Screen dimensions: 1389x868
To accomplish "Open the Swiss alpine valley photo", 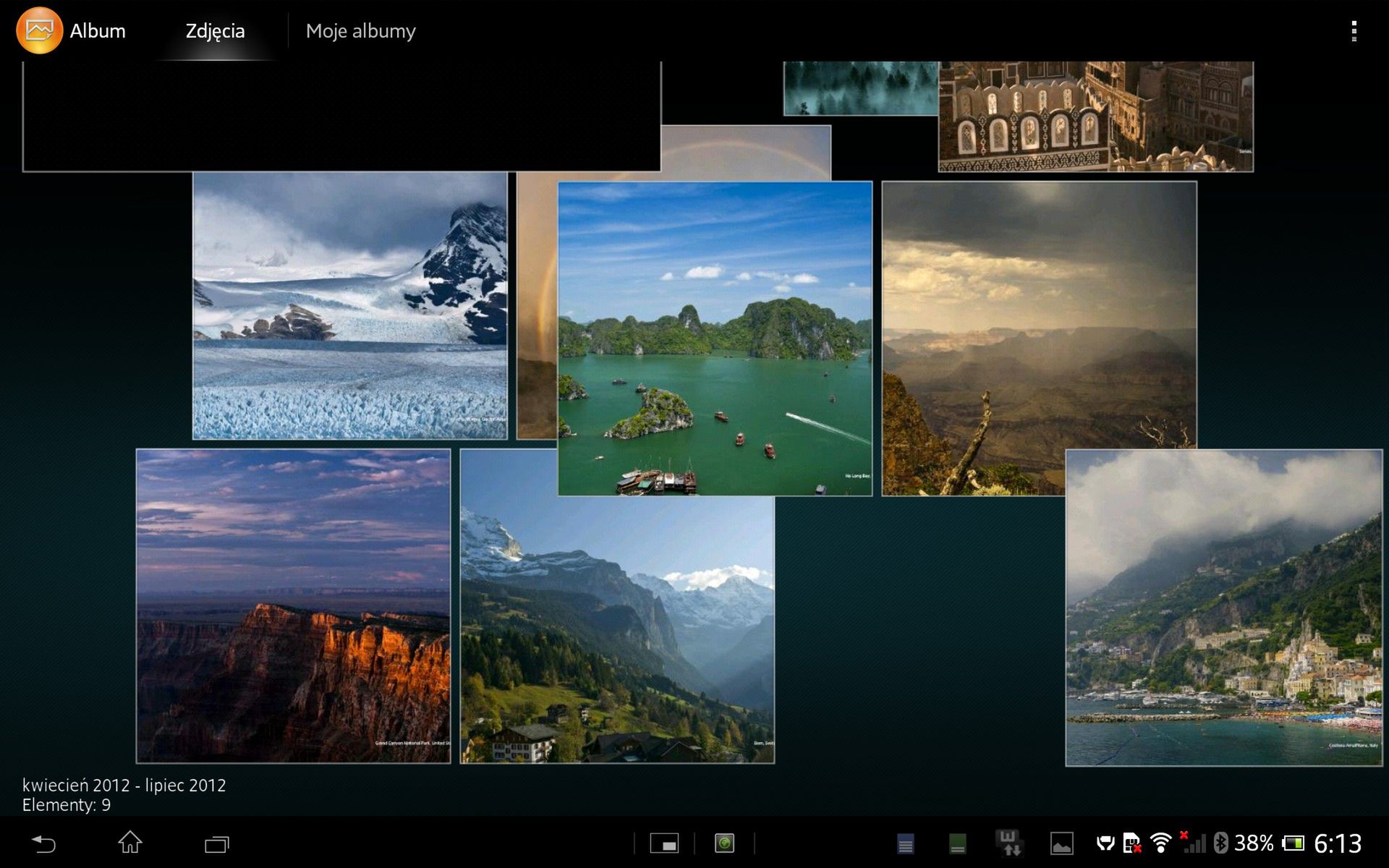I will coord(616,629).
